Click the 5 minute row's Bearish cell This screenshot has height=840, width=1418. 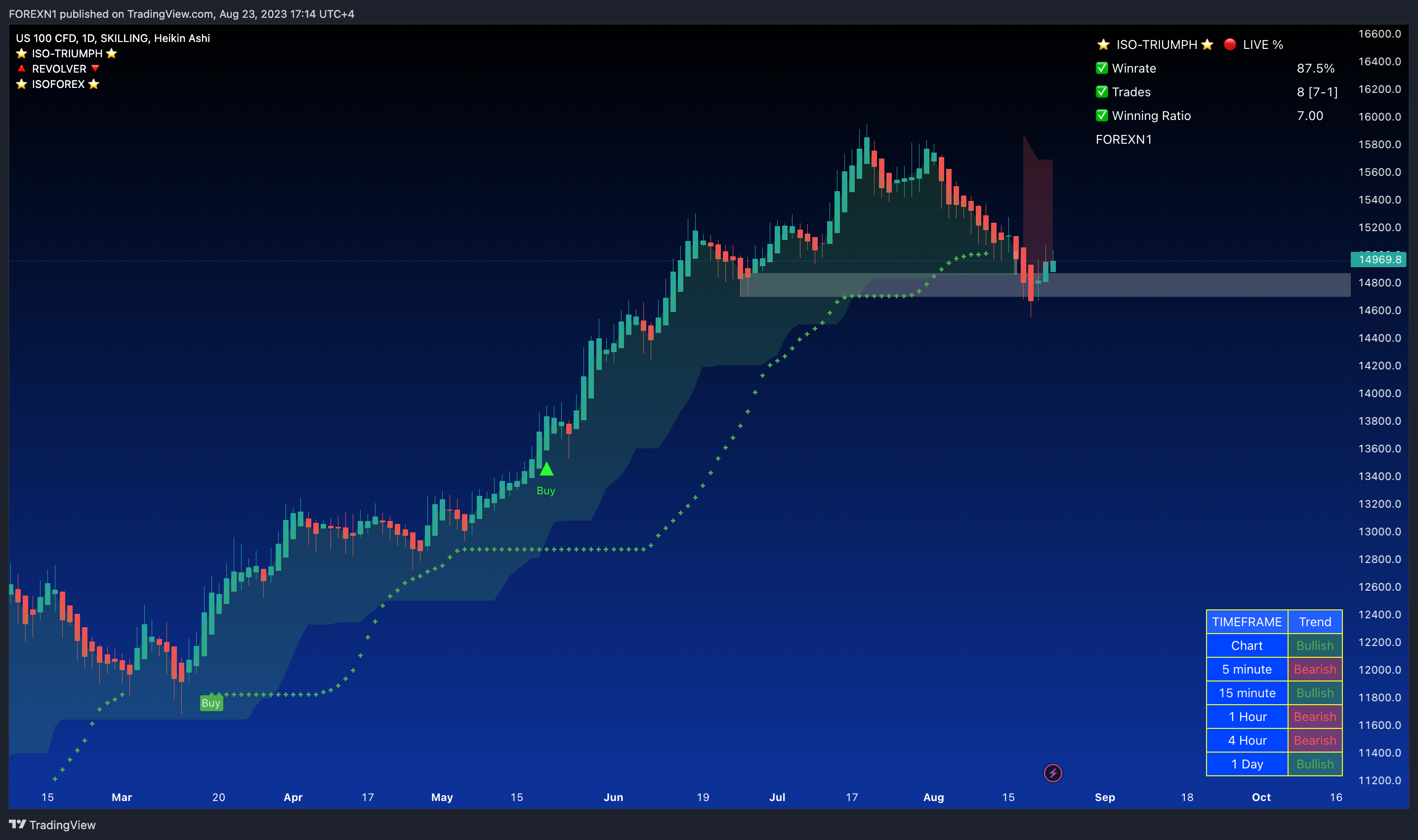click(1315, 669)
